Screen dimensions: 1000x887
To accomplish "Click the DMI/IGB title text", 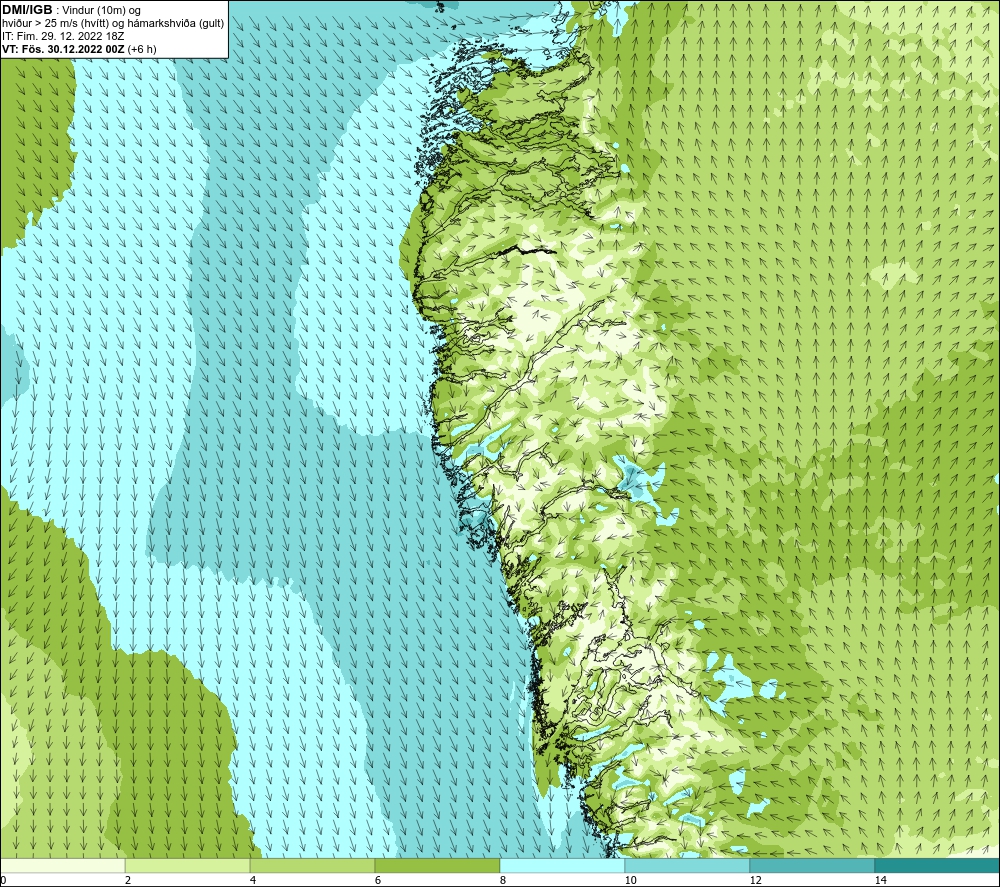I will [27, 10].
